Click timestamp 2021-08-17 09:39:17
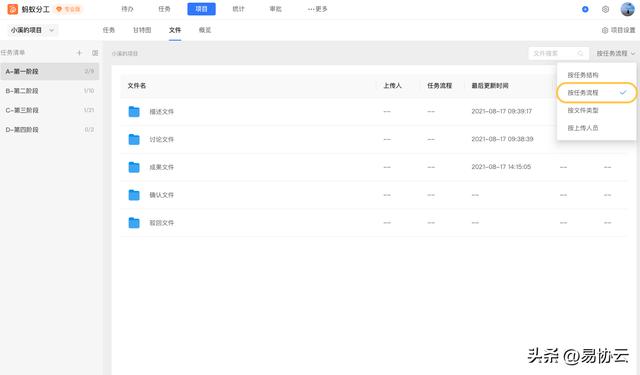 502,111
